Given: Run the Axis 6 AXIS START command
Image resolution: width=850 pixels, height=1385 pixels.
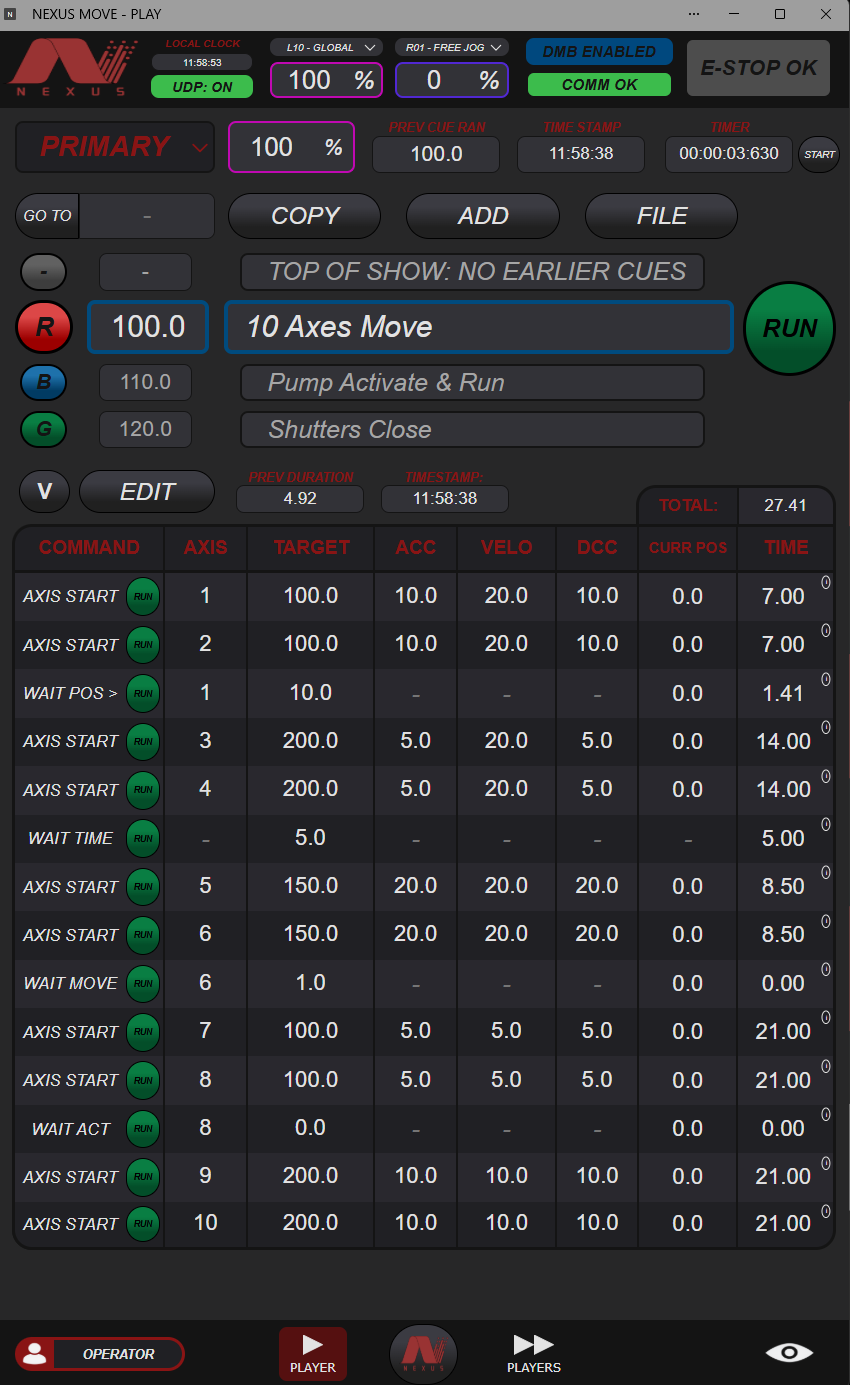Looking at the screenshot, I should coord(143,935).
